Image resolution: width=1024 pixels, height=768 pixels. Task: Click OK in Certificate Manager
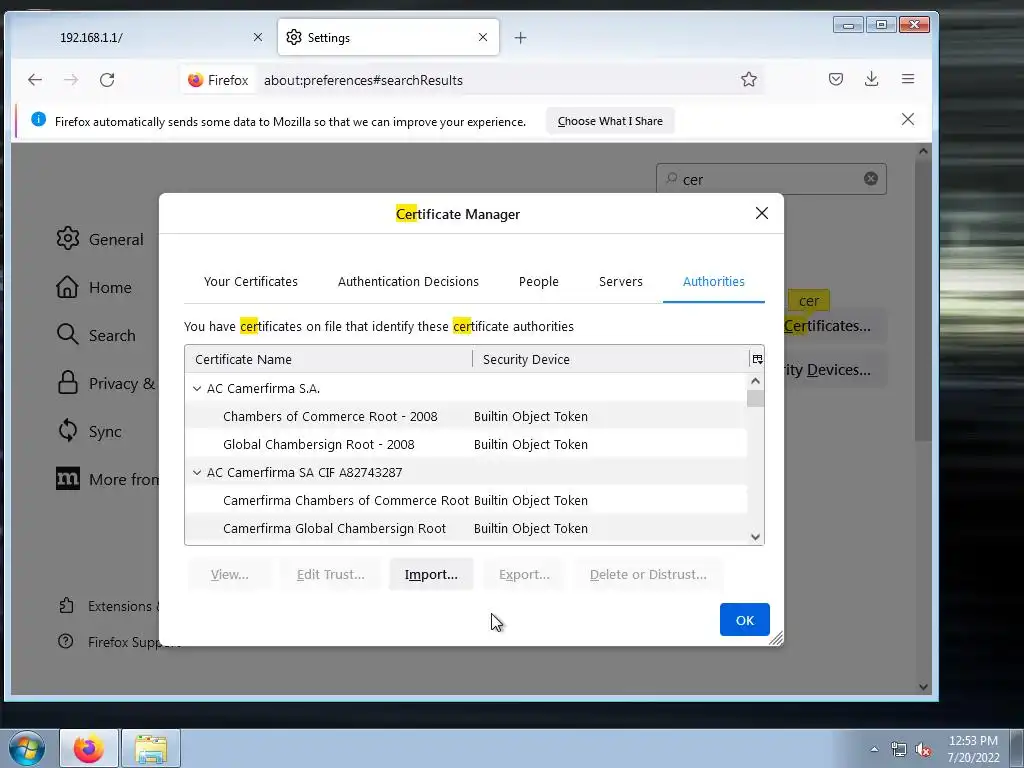coord(744,620)
